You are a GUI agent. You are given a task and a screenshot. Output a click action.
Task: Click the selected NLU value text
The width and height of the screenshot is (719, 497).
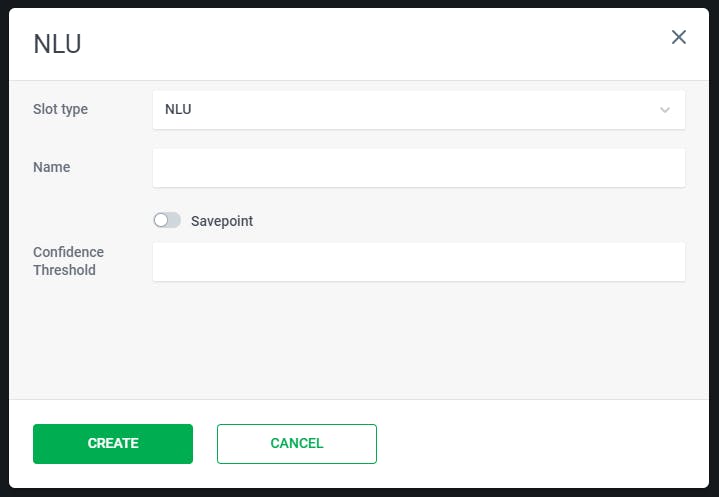178,110
